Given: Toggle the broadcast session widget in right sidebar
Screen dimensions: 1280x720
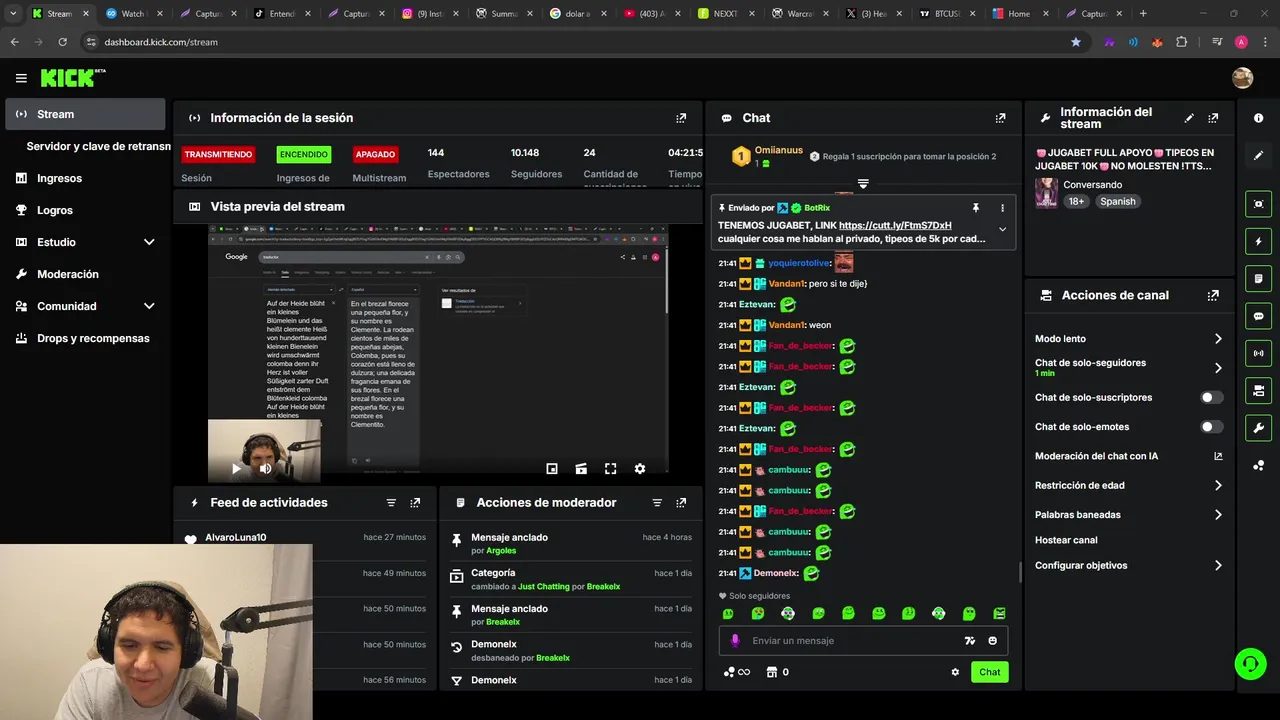Looking at the screenshot, I should (1258, 353).
